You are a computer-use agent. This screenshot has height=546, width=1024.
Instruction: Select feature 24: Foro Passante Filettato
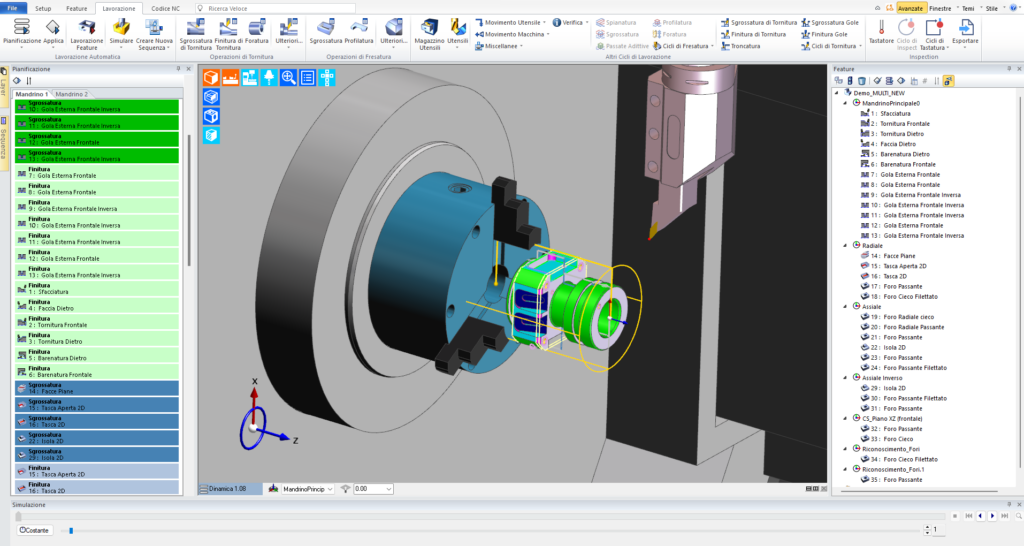903,368
